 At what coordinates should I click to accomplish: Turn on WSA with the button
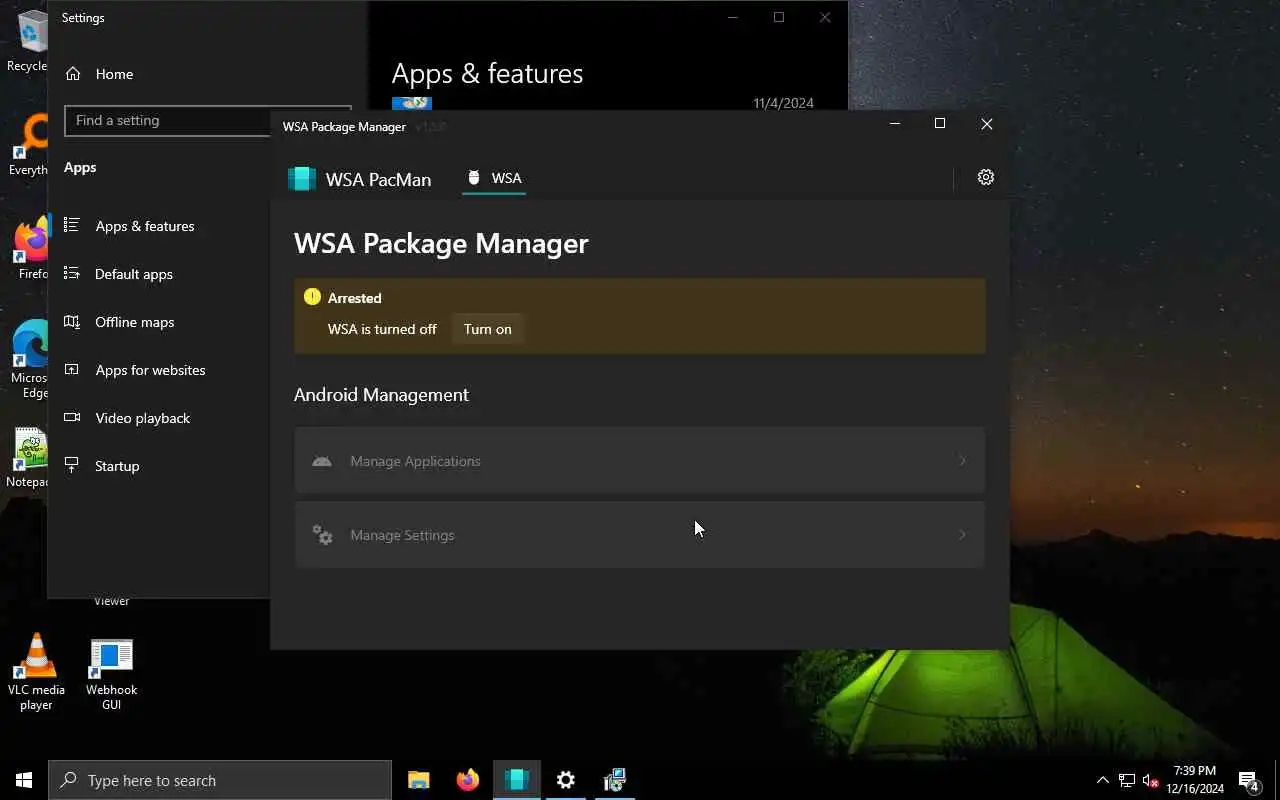coord(487,329)
